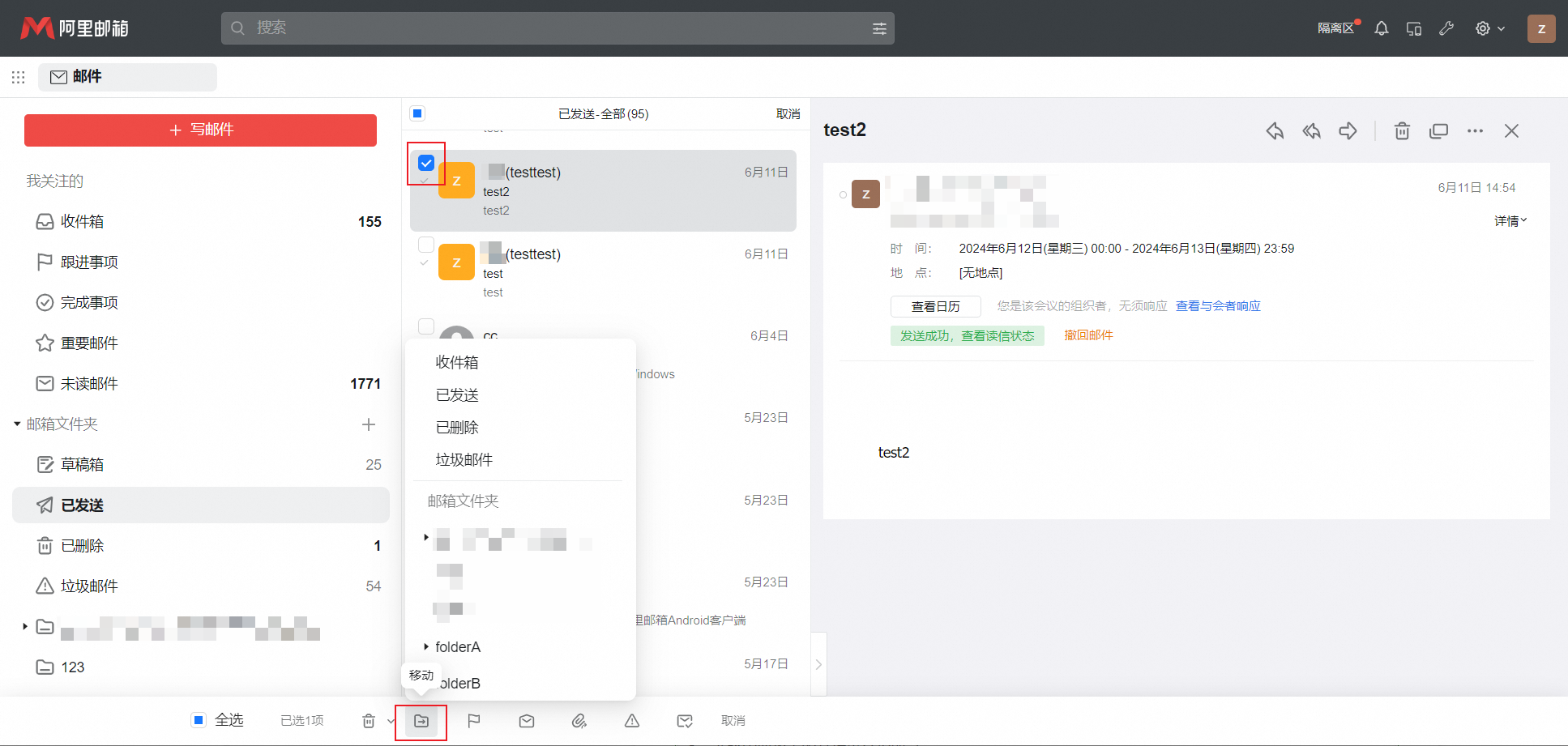Click the attachment paperclip icon in bottom toolbar
Screen dimensions: 1568x746
[579, 720]
